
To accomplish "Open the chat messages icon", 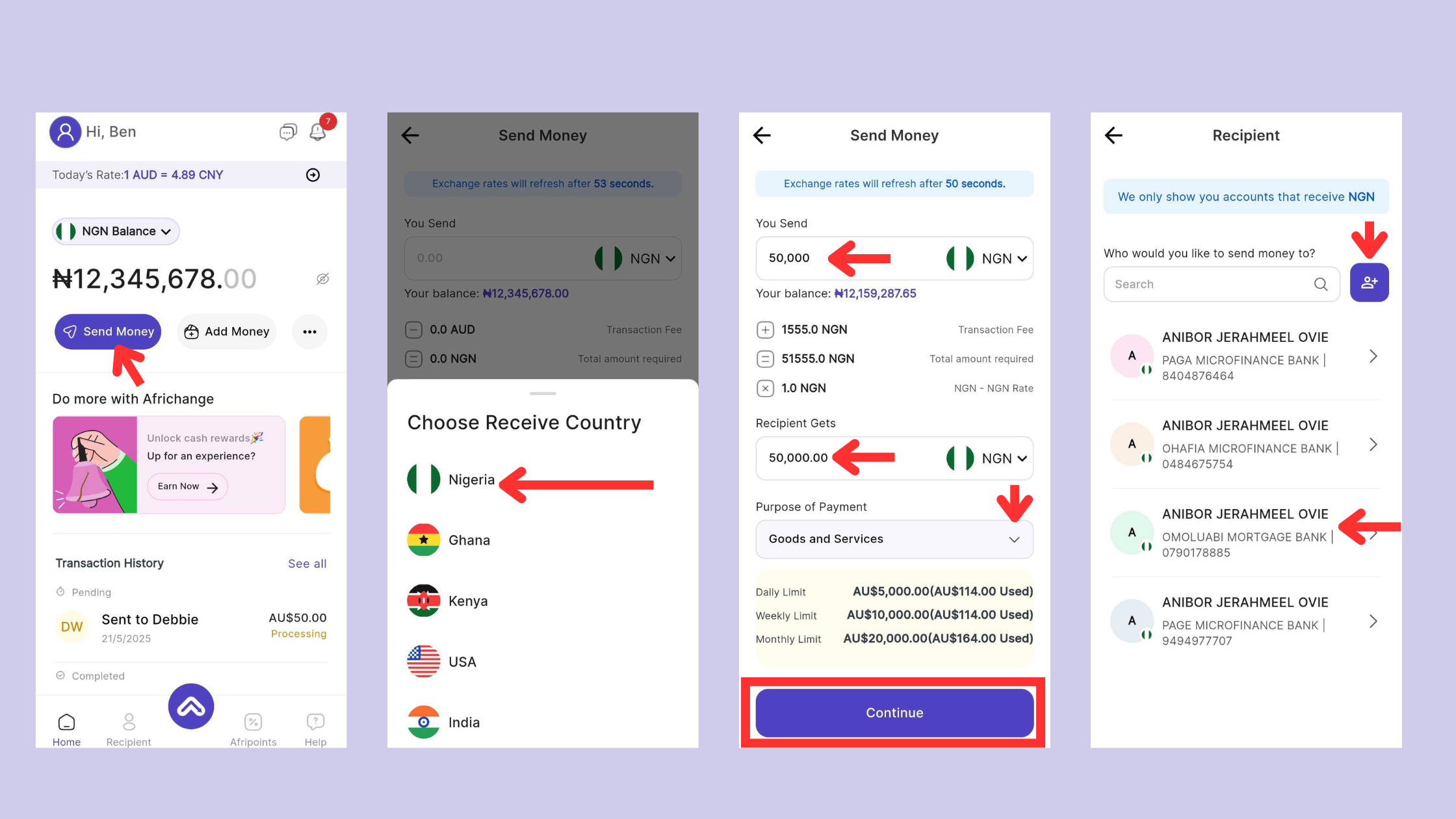I will [288, 132].
